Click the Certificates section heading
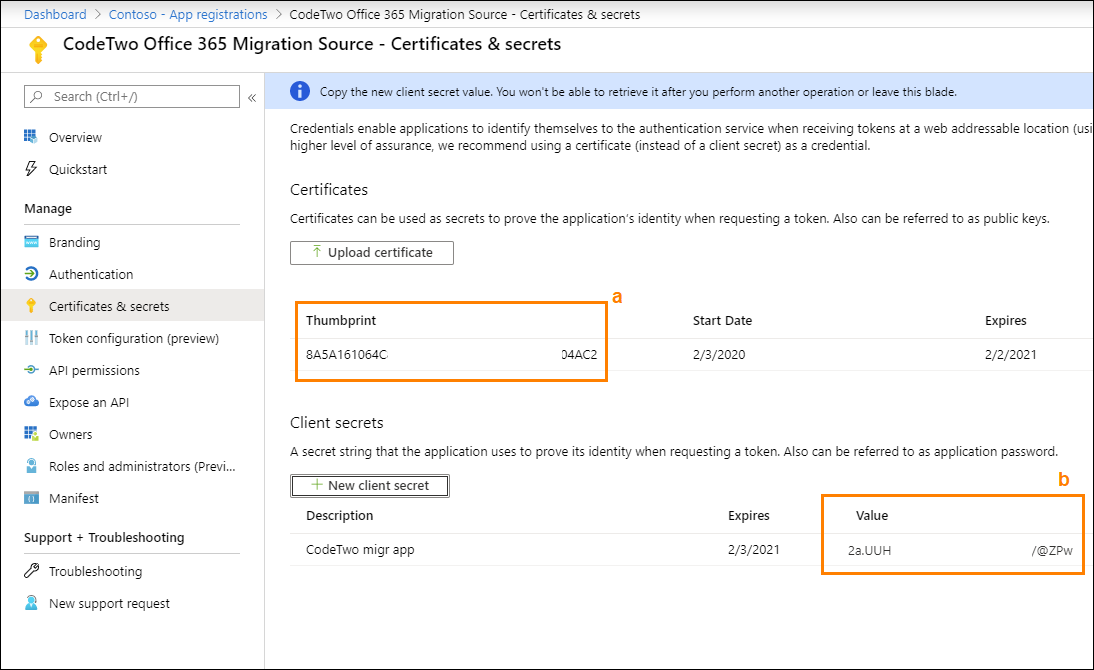 pos(329,190)
